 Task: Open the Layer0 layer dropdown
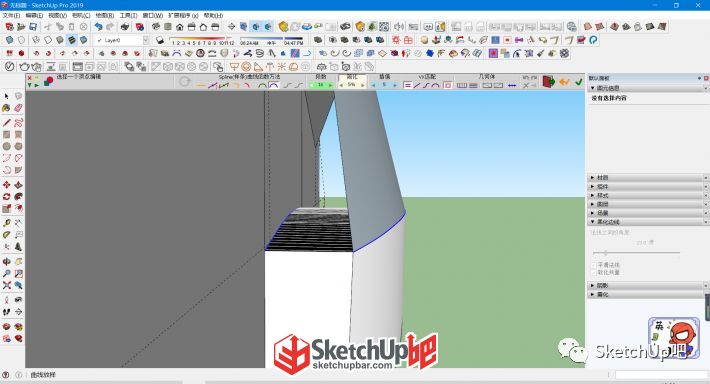point(146,40)
